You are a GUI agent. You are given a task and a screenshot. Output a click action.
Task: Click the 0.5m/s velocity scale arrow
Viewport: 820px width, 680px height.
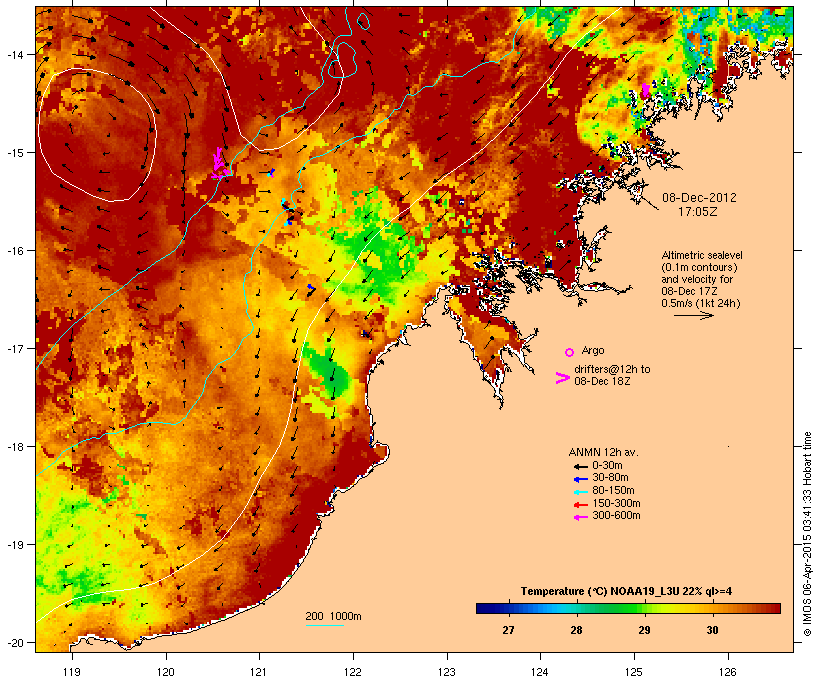tap(694, 315)
